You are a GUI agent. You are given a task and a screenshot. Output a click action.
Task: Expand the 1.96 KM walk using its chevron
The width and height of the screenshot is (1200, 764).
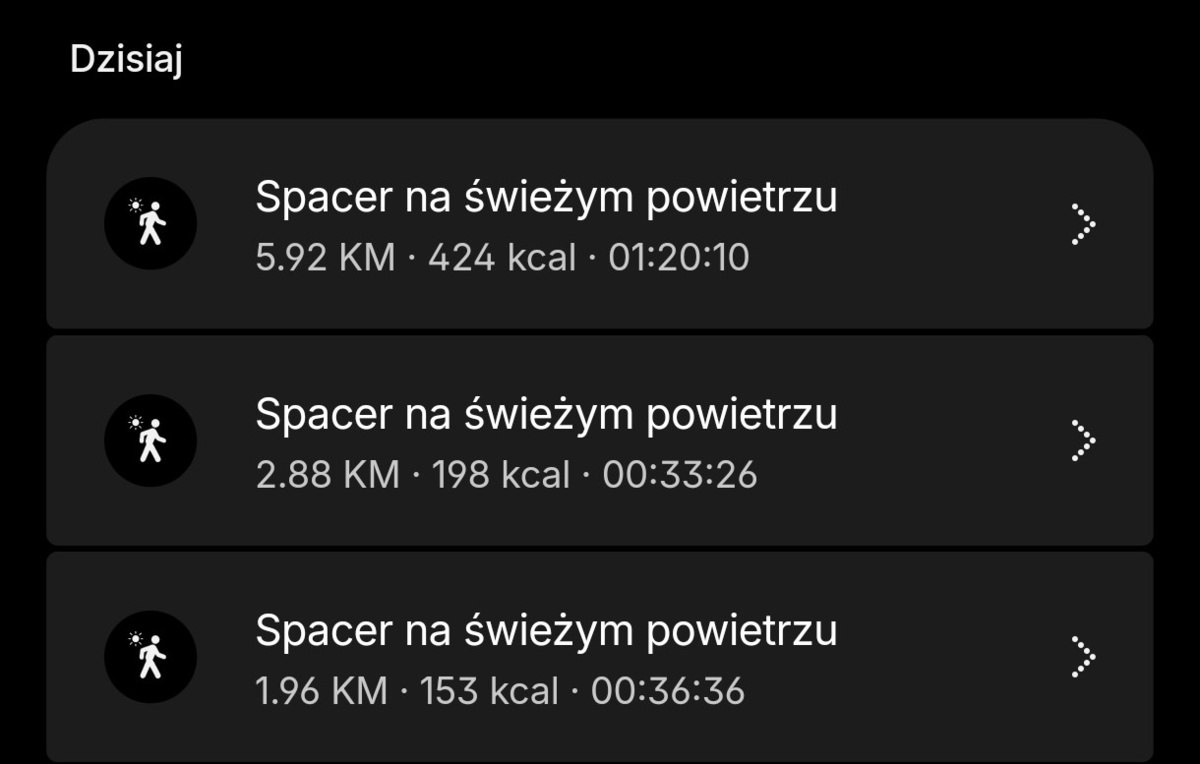[x=1082, y=656]
